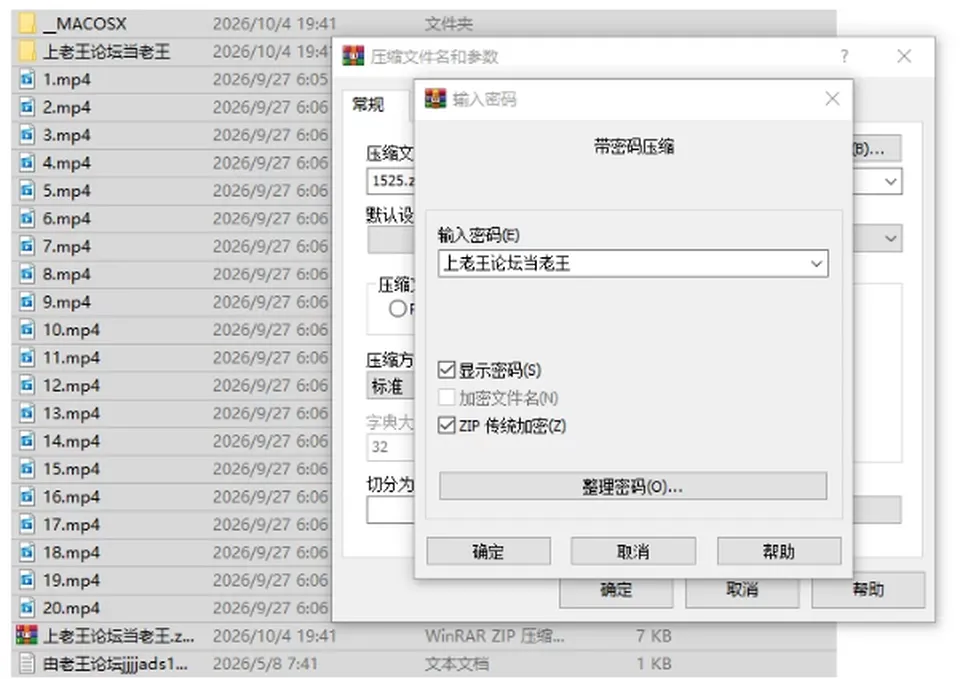Click the 上老王论坛当老王 folder icon
The width and height of the screenshot is (960, 679).
pos(27,51)
